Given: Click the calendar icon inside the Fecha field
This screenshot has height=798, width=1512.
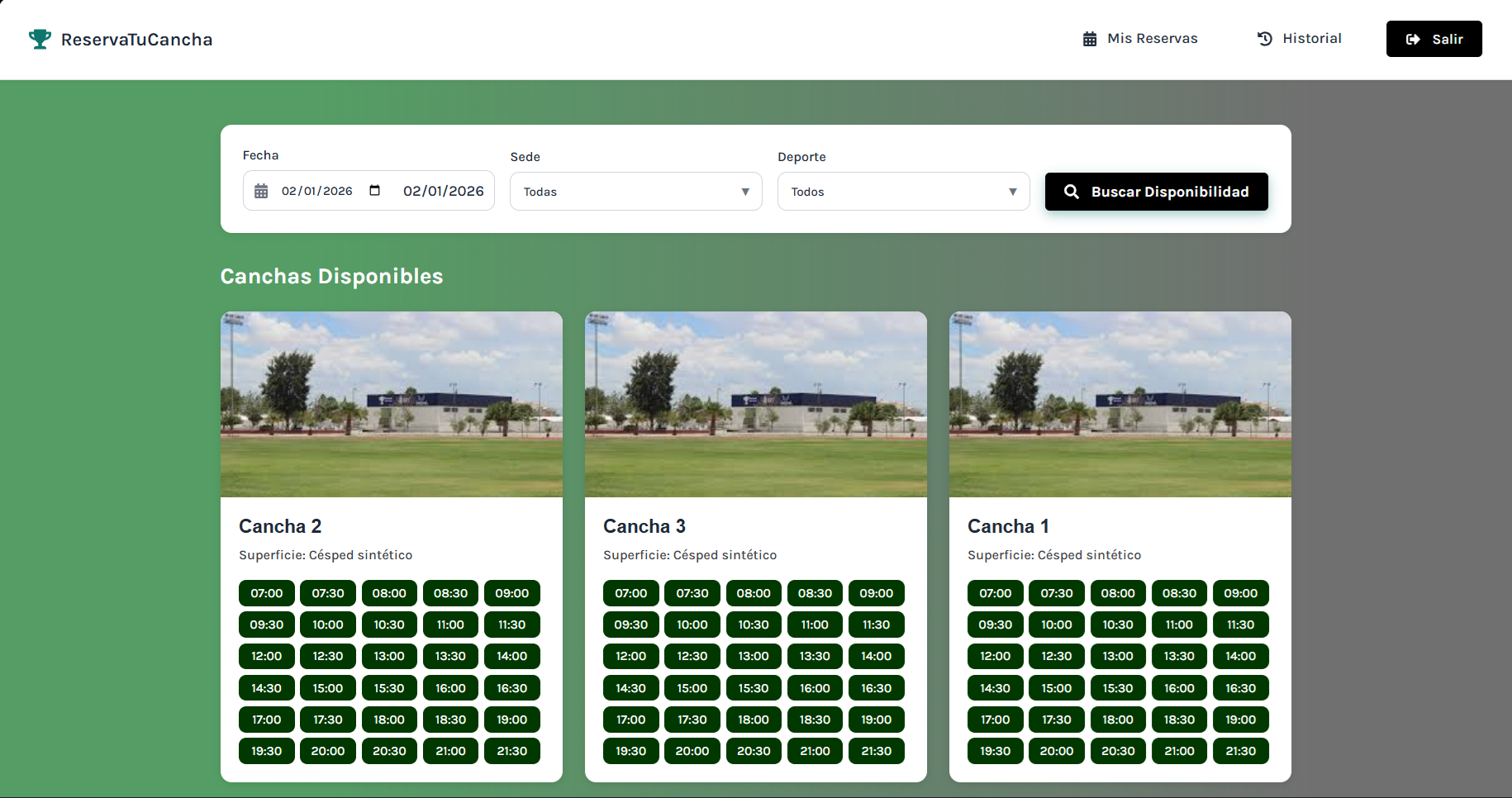Looking at the screenshot, I should tap(262, 191).
